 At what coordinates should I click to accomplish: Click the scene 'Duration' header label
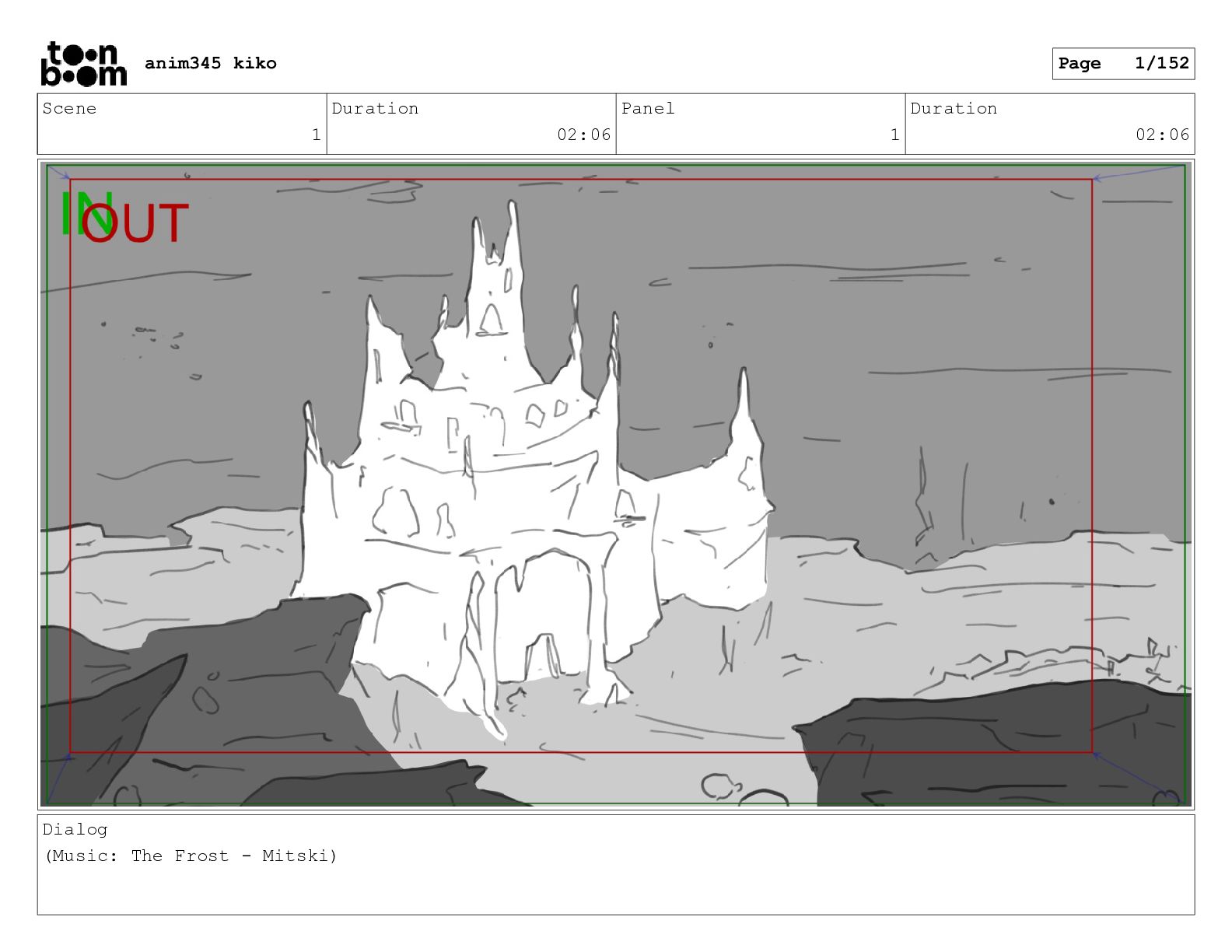click(x=375, y=109)
